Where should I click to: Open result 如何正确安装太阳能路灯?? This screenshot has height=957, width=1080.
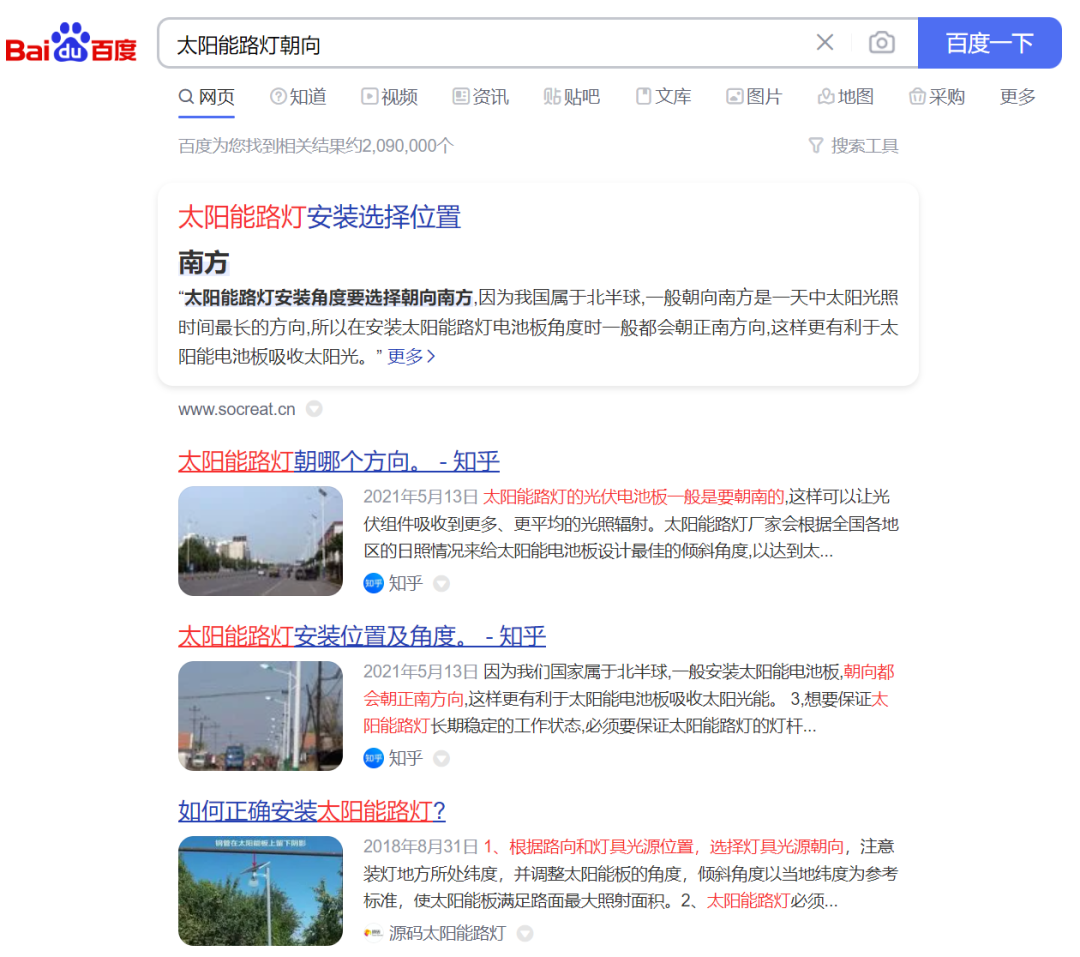coord(312,811)
